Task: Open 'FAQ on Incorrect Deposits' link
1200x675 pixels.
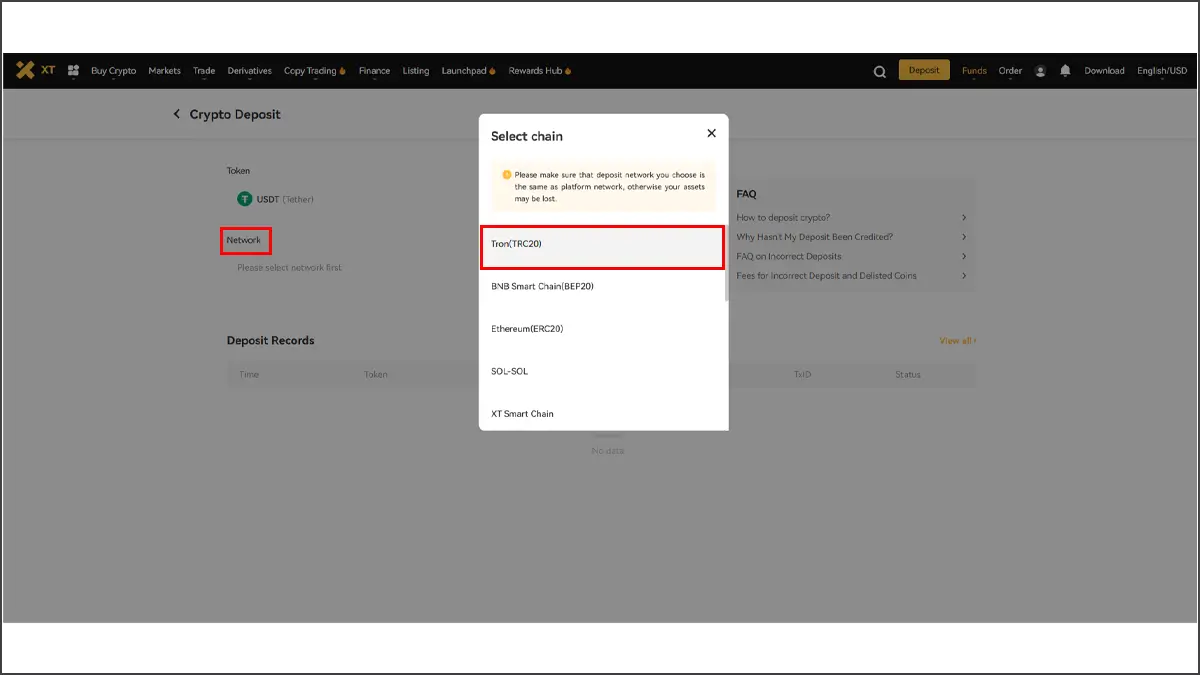Action: click(x=851, y=256)
